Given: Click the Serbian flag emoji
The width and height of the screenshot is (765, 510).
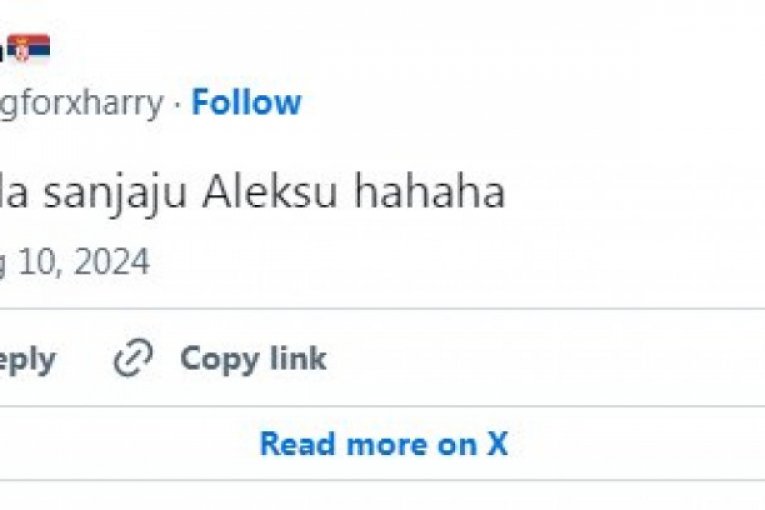Looking at the screenshot, I should click(29, 48).
